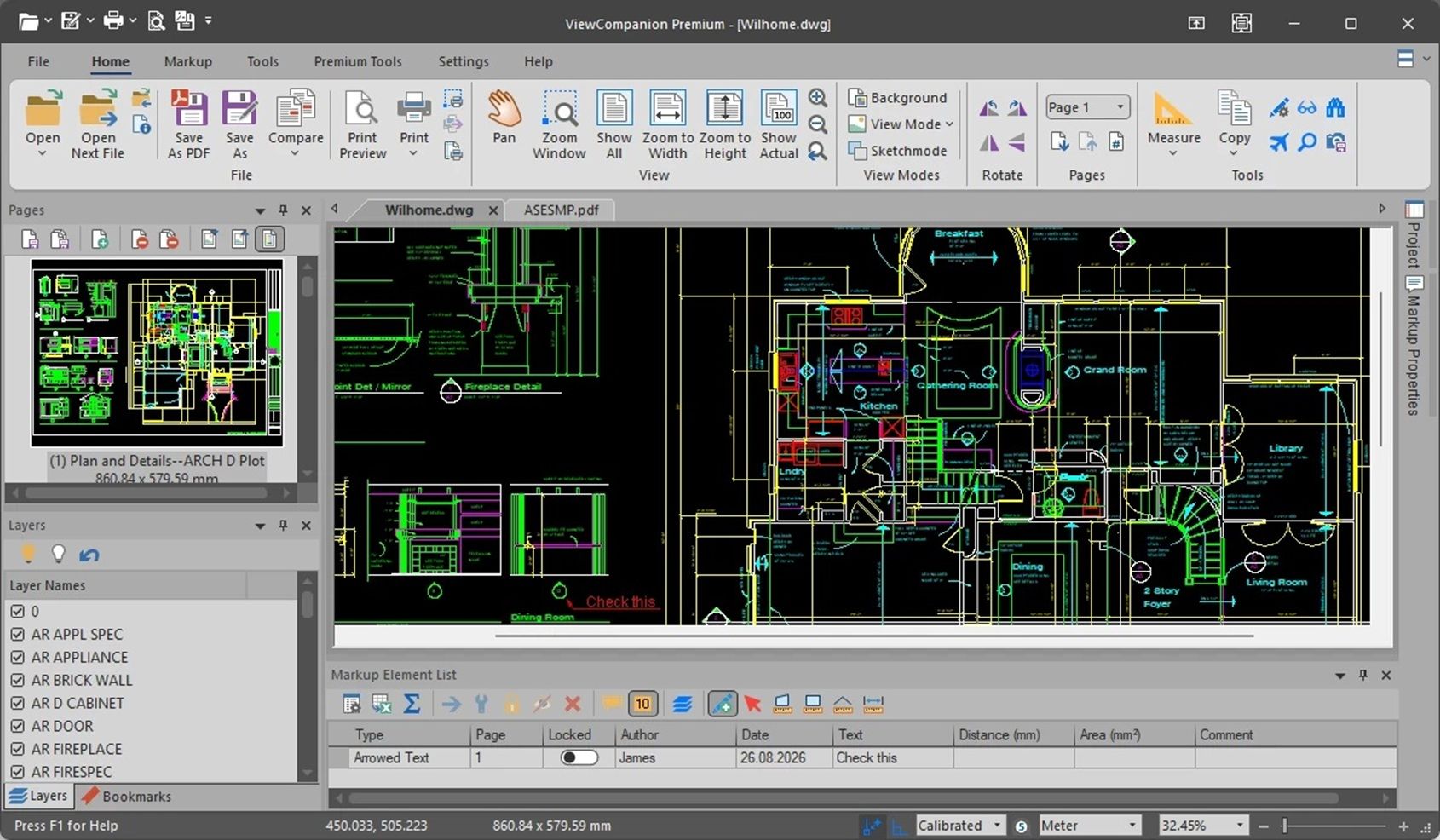Click the layers stack icon in Markup list
The width and height of the screenshot is (1440, 840).
tap(682, 704)
